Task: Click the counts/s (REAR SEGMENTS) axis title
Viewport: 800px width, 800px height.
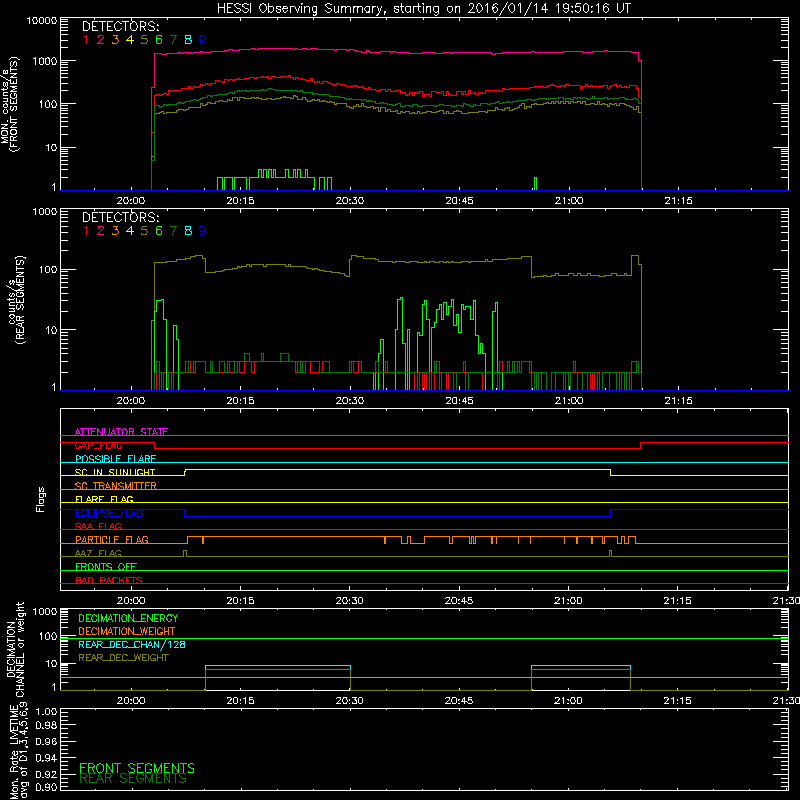Action: 17,300
